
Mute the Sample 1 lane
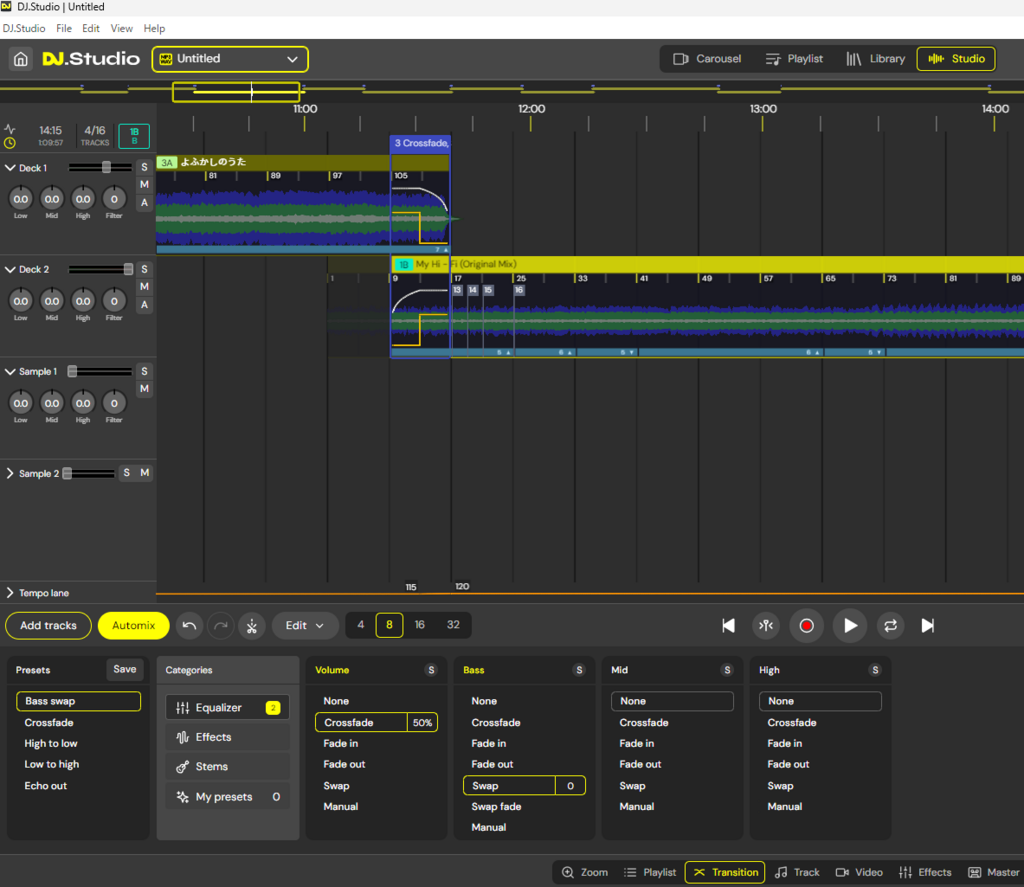click(x=144, y=389)
